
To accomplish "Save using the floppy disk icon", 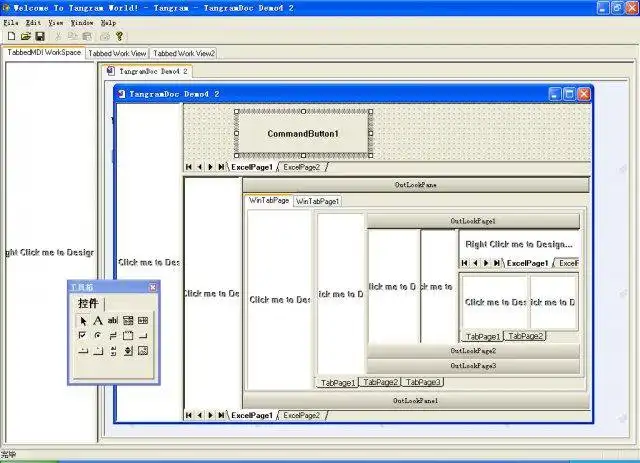I will pos(40,36).
